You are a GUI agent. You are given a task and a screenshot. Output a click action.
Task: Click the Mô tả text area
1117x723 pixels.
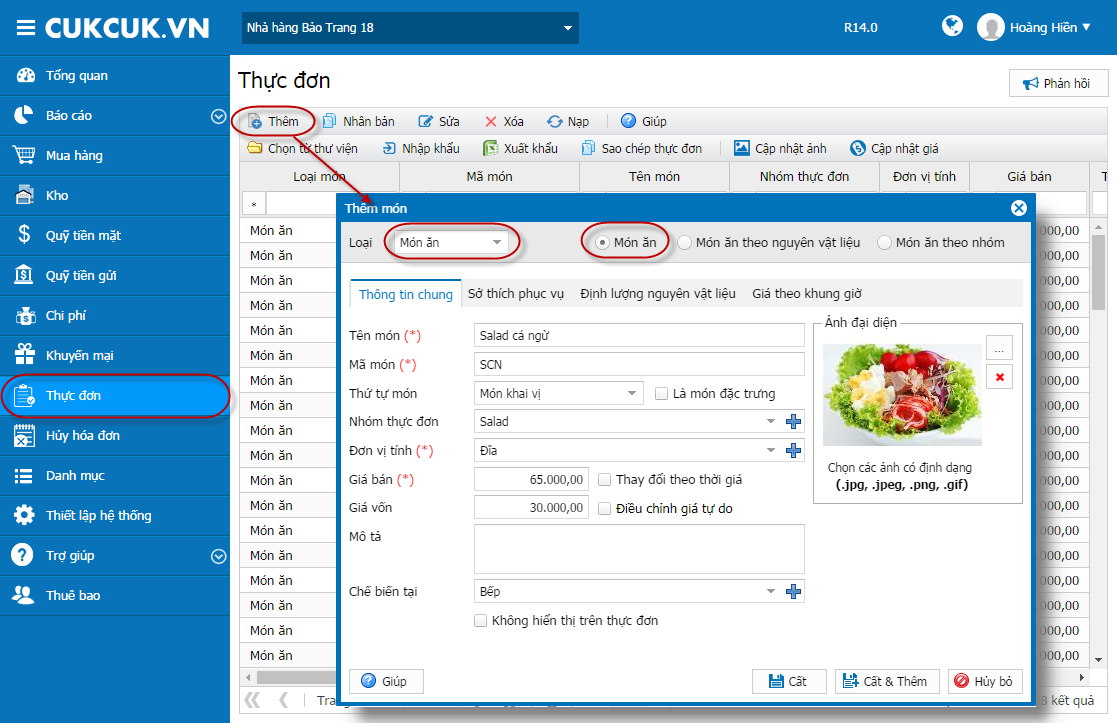pyautogui.click(x=639, y=548)
